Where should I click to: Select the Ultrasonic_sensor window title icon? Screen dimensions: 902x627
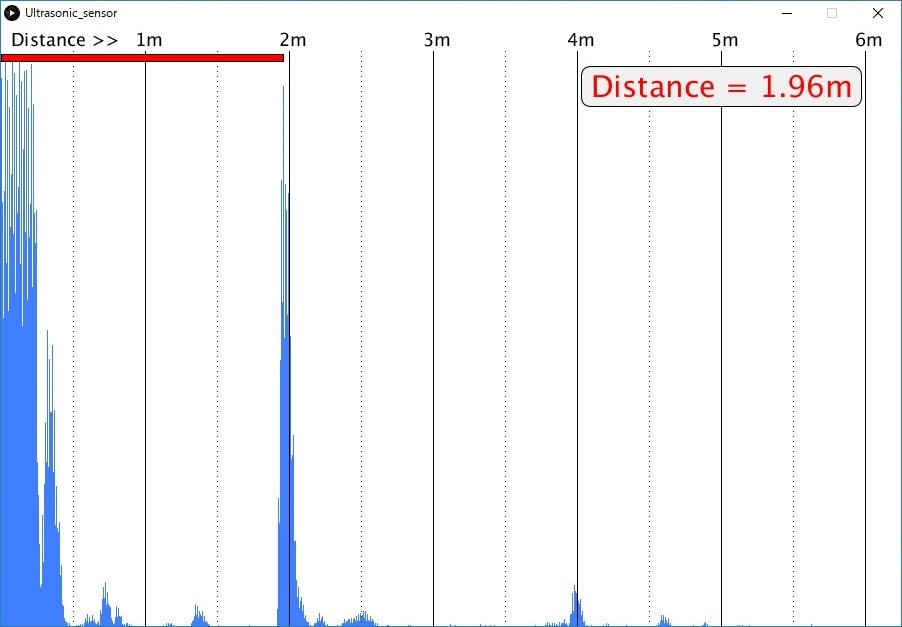11,13
